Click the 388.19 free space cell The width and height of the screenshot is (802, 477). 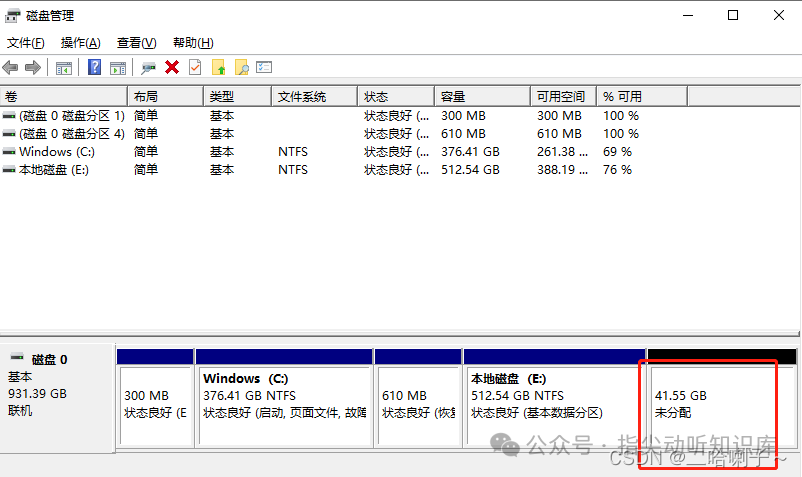click(562, 170)
